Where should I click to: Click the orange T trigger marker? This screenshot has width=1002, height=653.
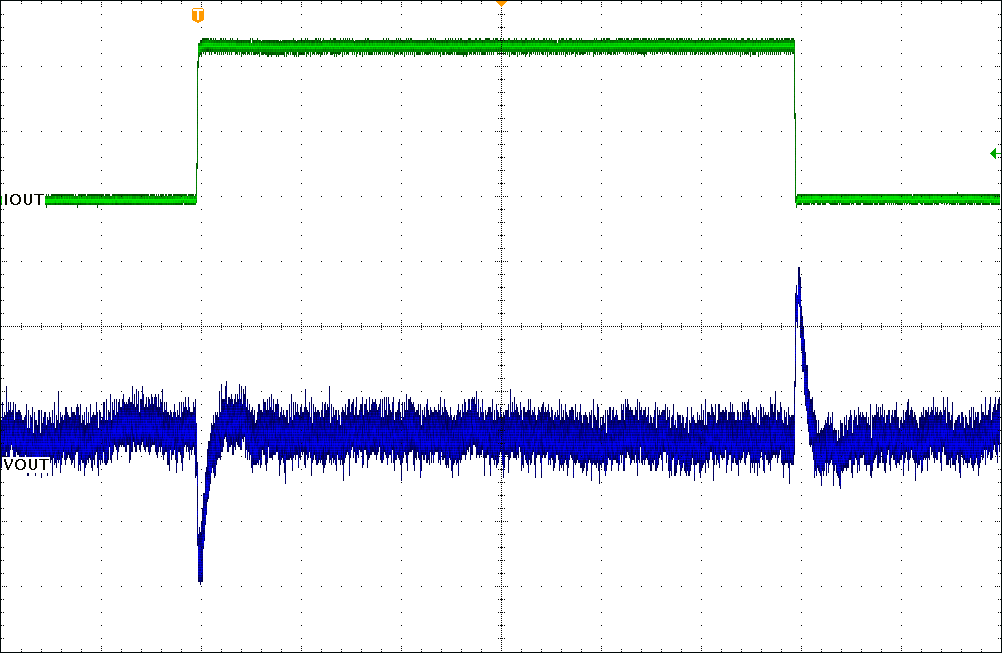198,15
